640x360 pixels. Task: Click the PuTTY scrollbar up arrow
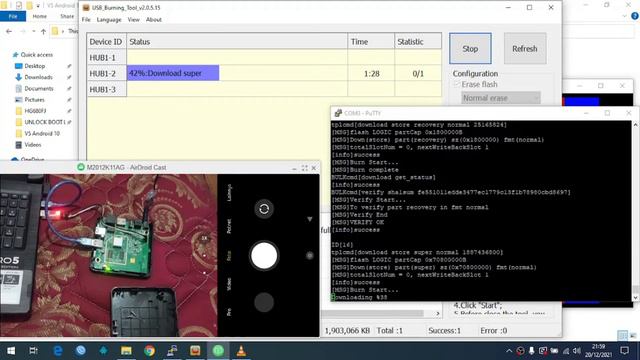point(635,124)
